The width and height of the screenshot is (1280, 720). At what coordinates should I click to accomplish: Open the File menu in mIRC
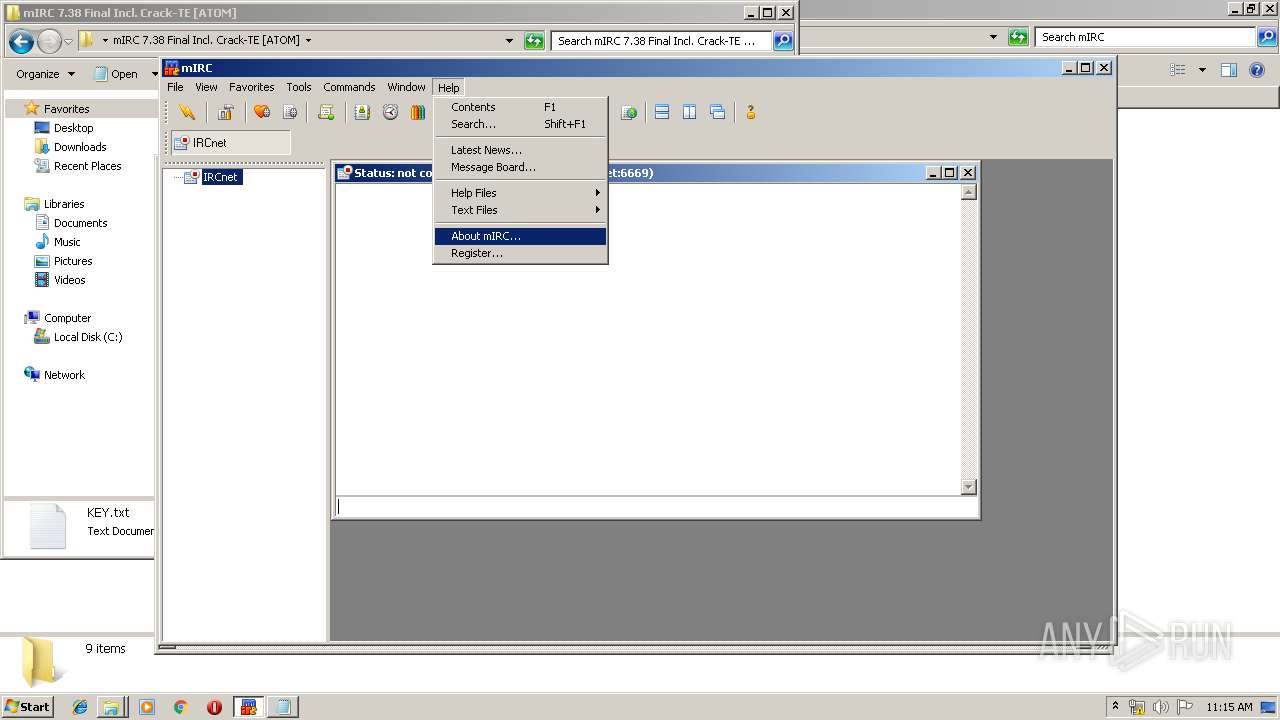pyautogui.click(x=175, y=87)
